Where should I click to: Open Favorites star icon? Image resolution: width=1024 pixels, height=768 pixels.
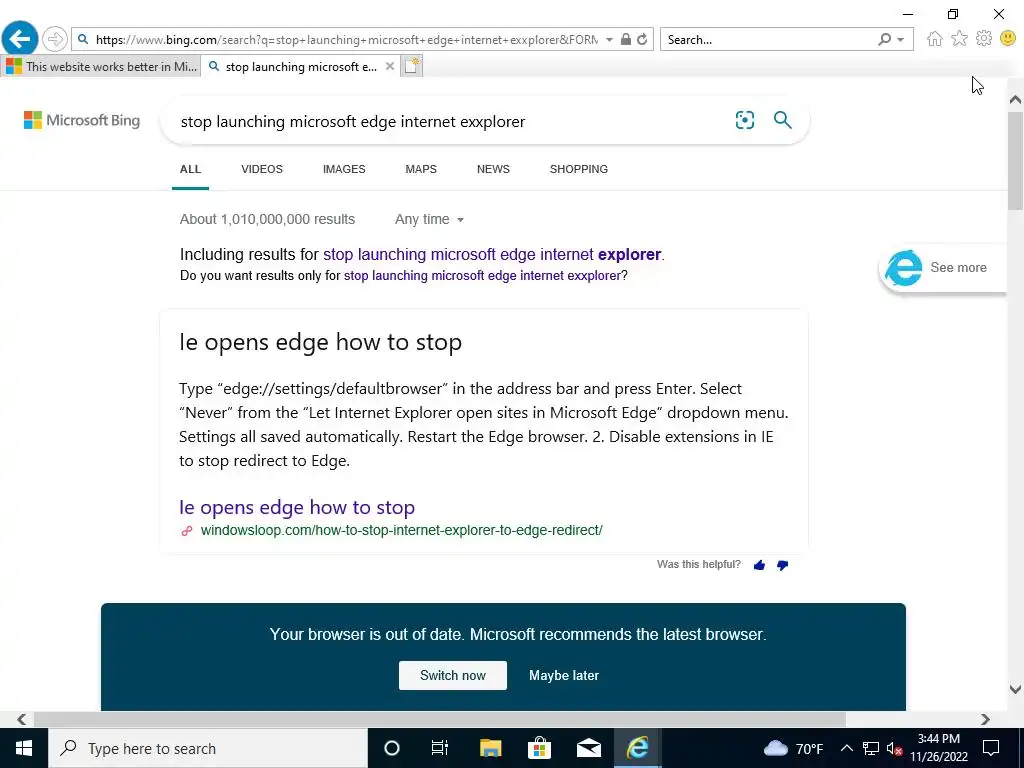(x=959, y=39)
